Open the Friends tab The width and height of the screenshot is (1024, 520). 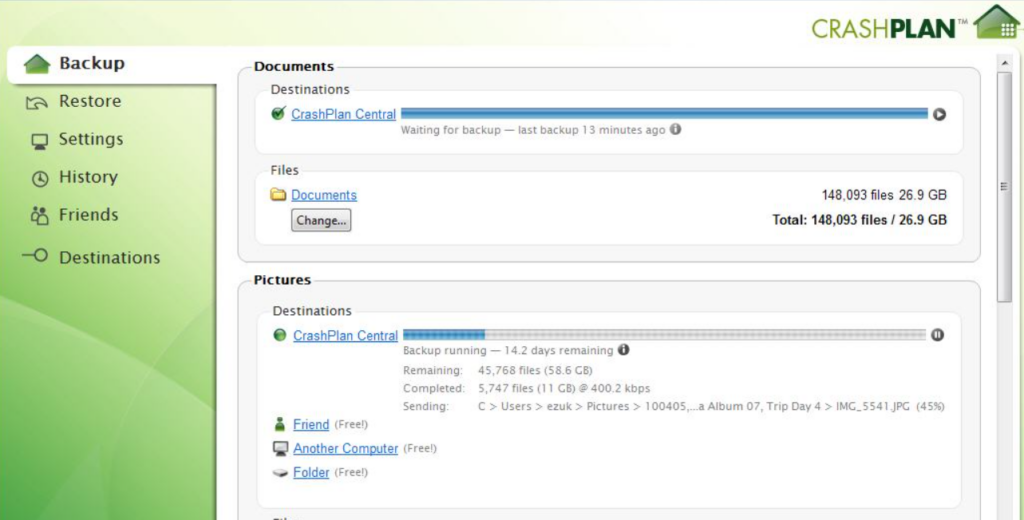click(x=88, y=216)
